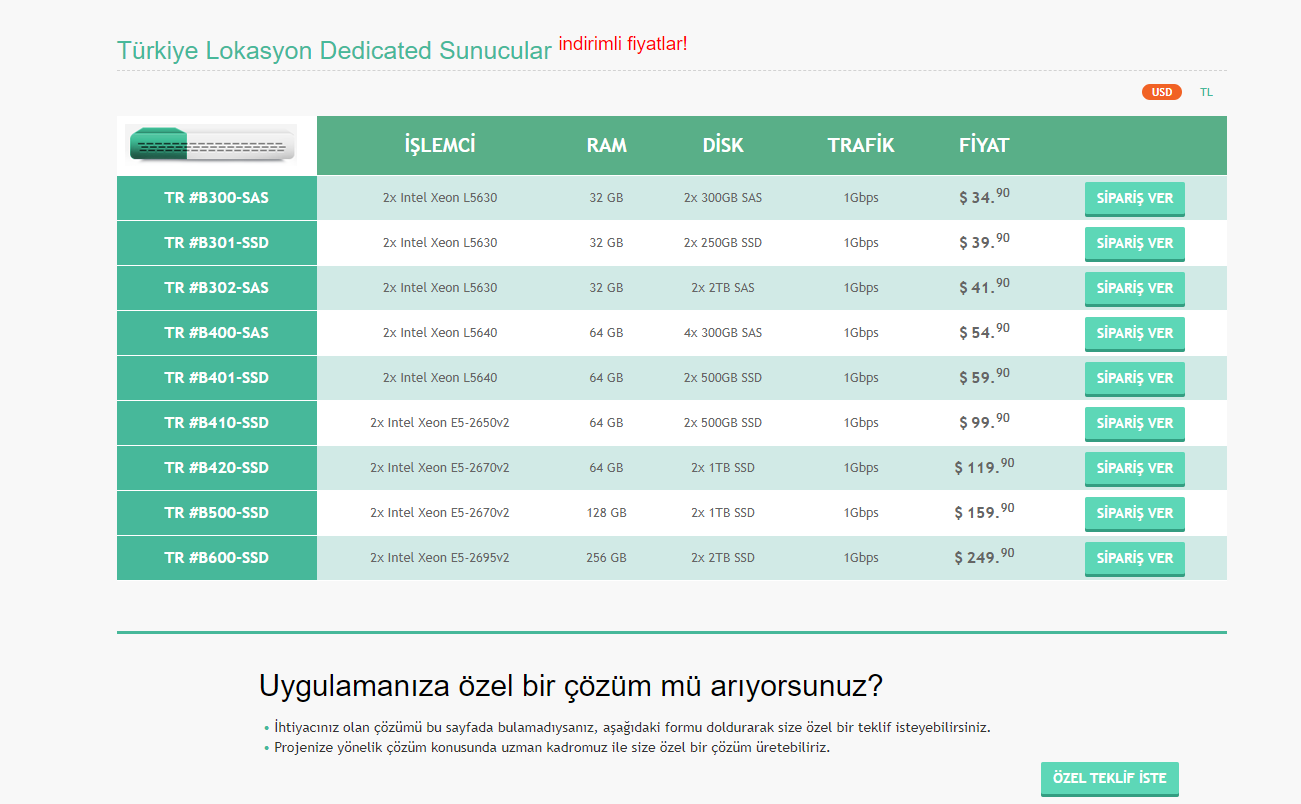Click Sipariş Ver for TR #B302-SAS

coord(1135,289)
